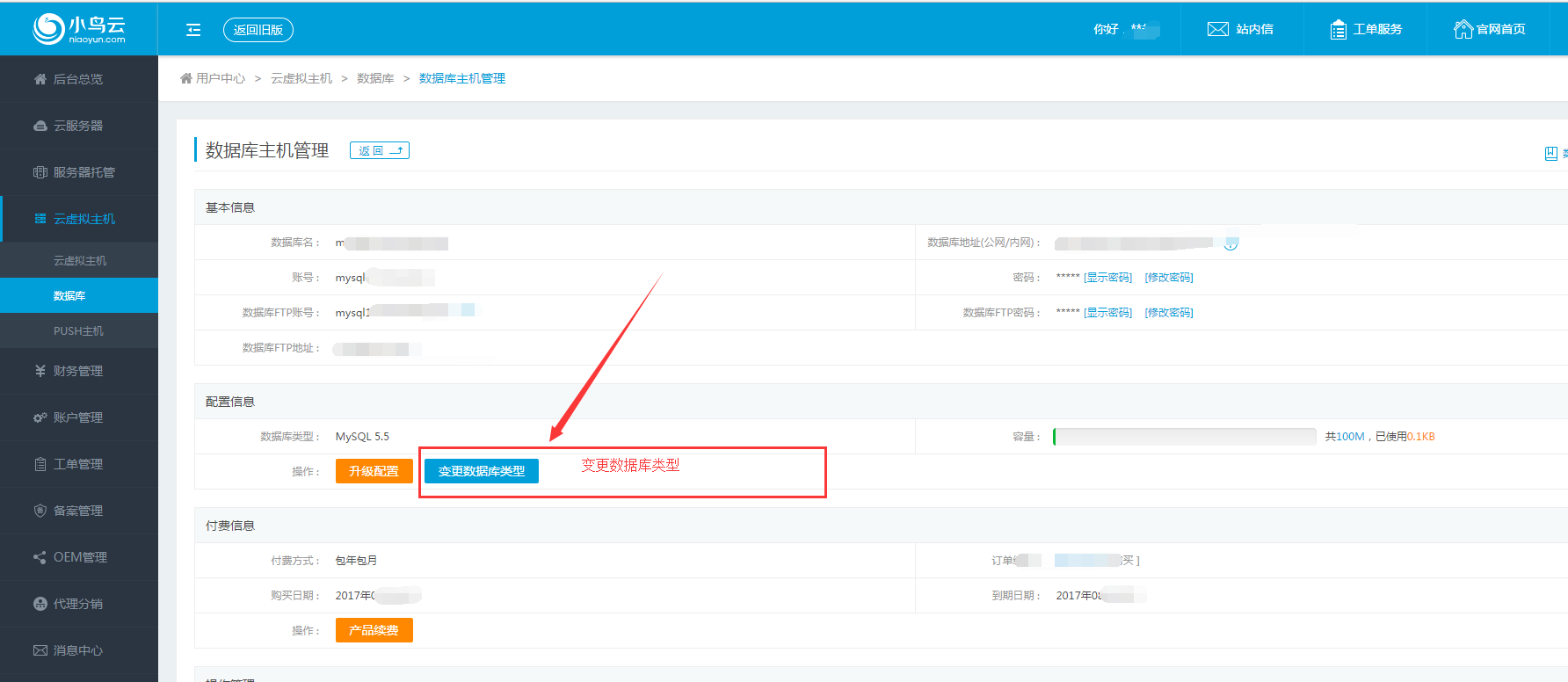Show 数据库FTP密码 via 显示密码
1568x682 pixels.
click(1107, 312)
